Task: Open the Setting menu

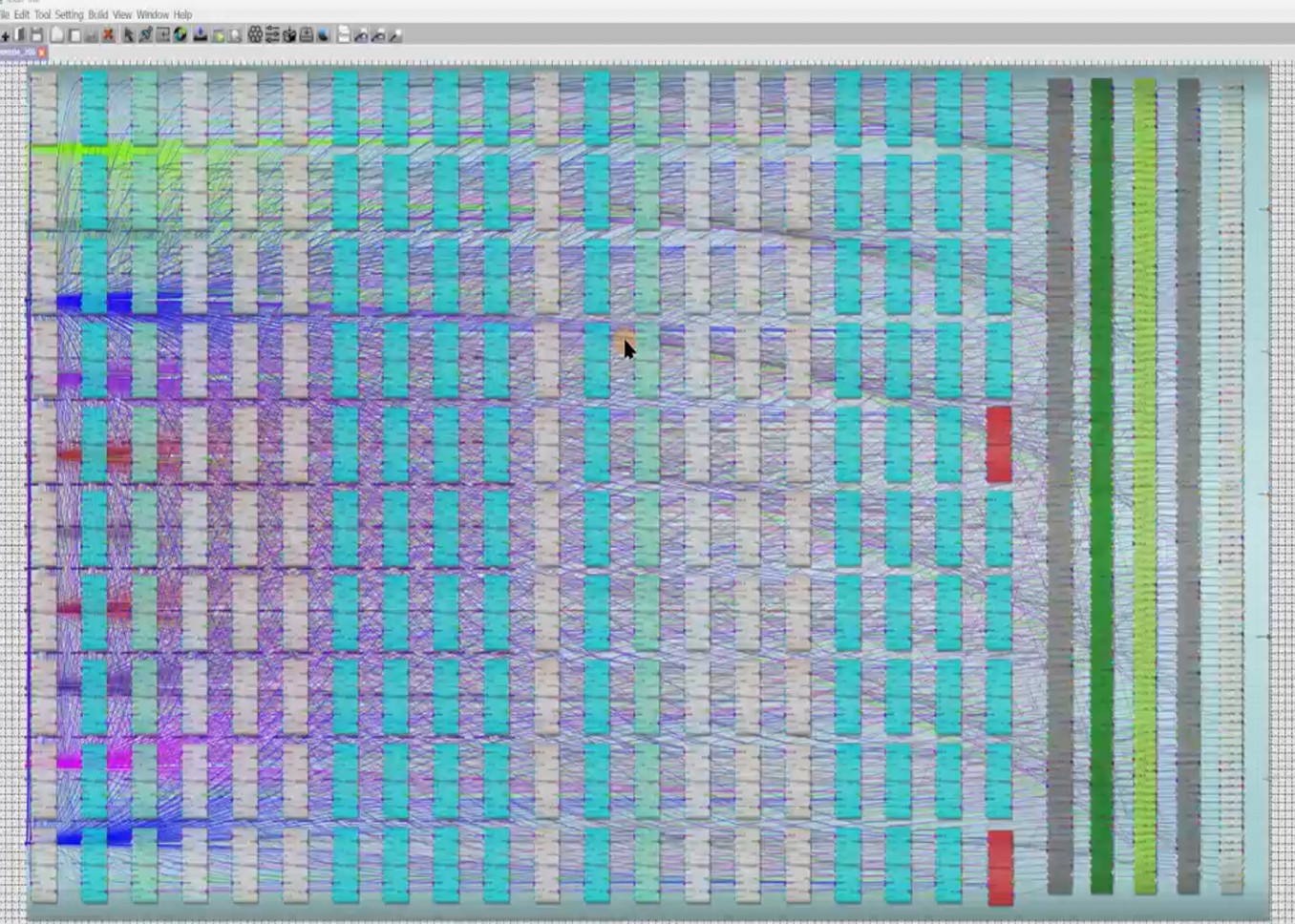Action: tap(69, 15)
